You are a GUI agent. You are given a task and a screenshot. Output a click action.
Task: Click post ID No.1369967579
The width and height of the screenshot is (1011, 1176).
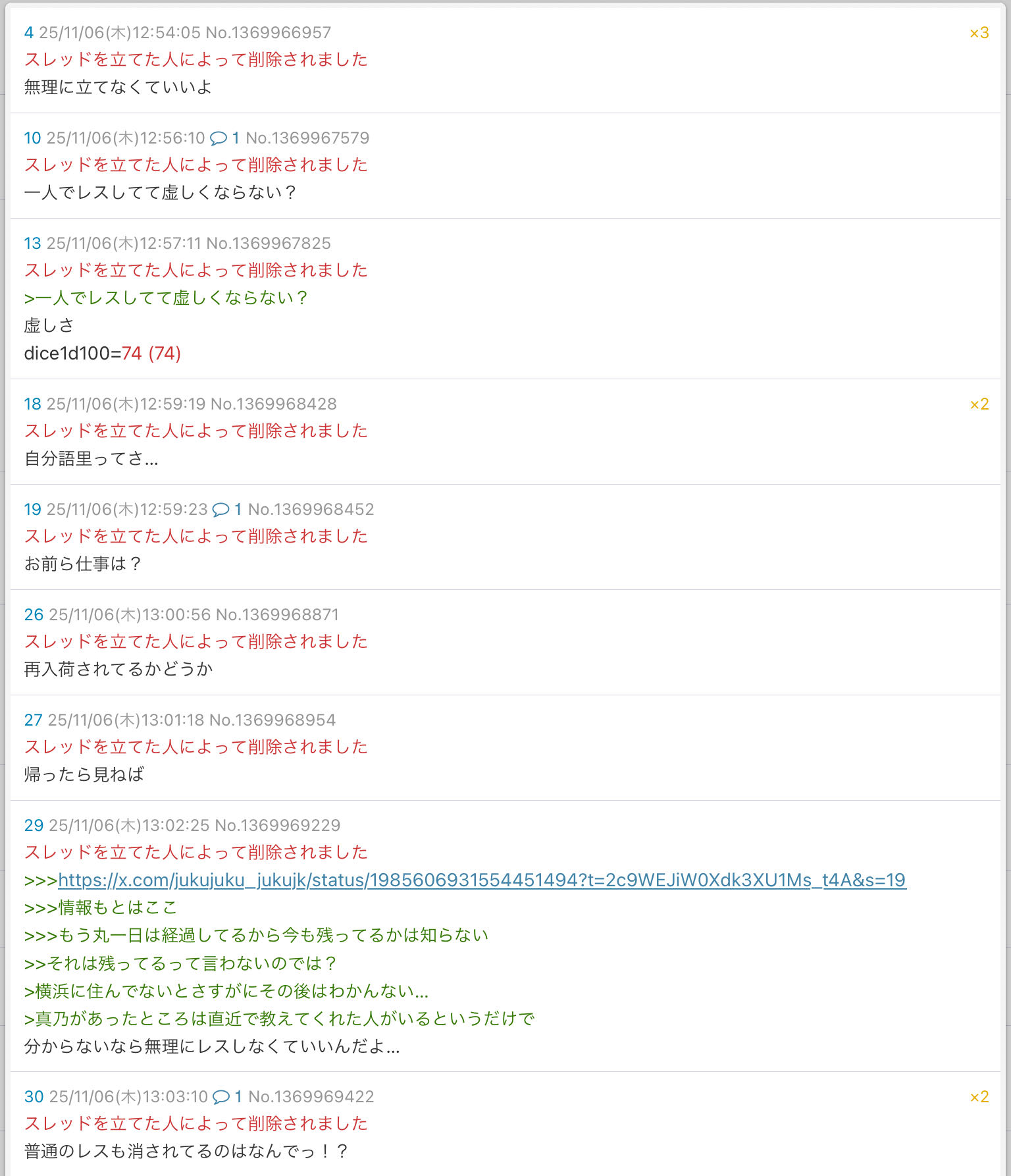point(307,138)
